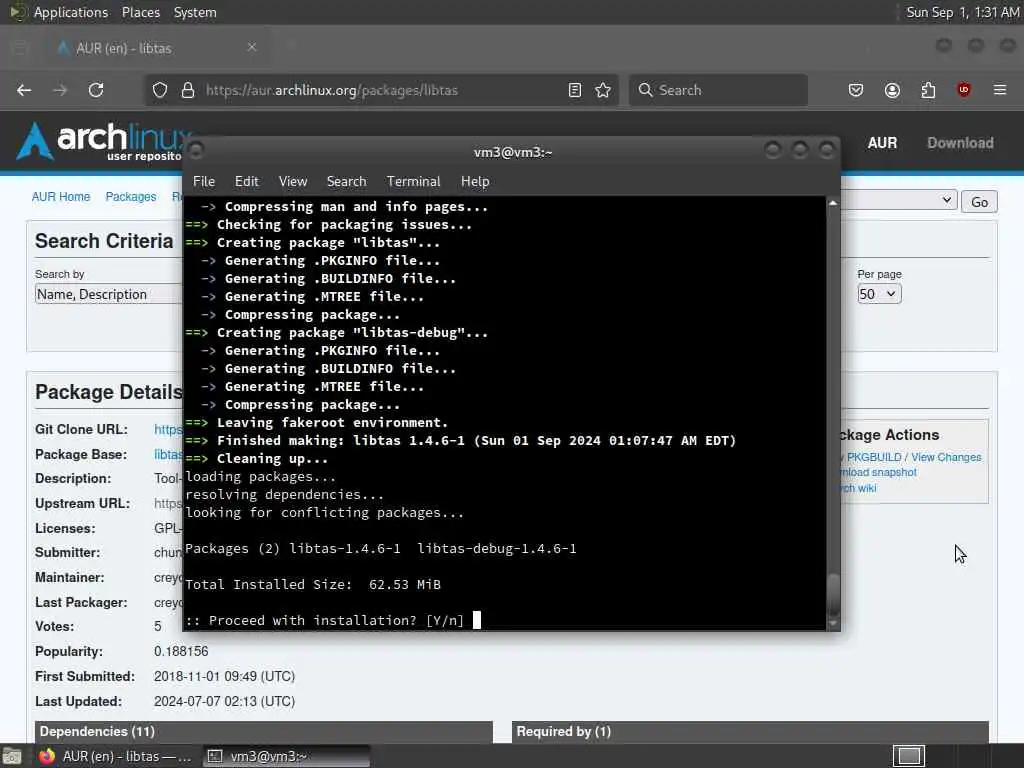Click the Last Updated date 2024-07-07 02:13

coord(225,701)
